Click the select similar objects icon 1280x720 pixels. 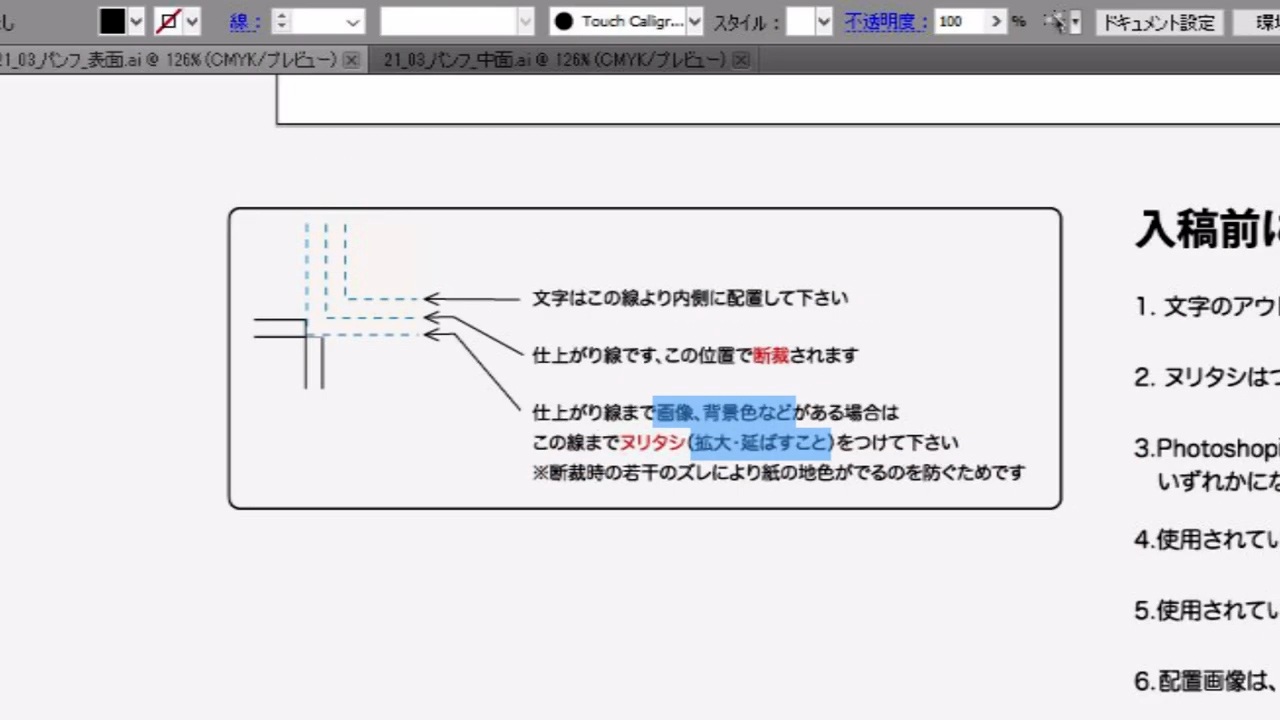click(x=1054, y=21)
